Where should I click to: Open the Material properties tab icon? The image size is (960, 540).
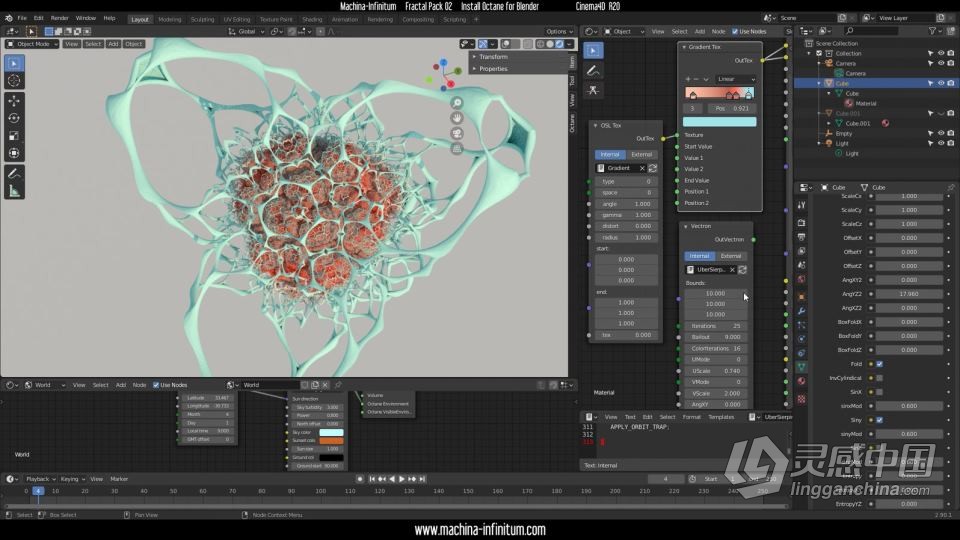[x=801, y=381]
